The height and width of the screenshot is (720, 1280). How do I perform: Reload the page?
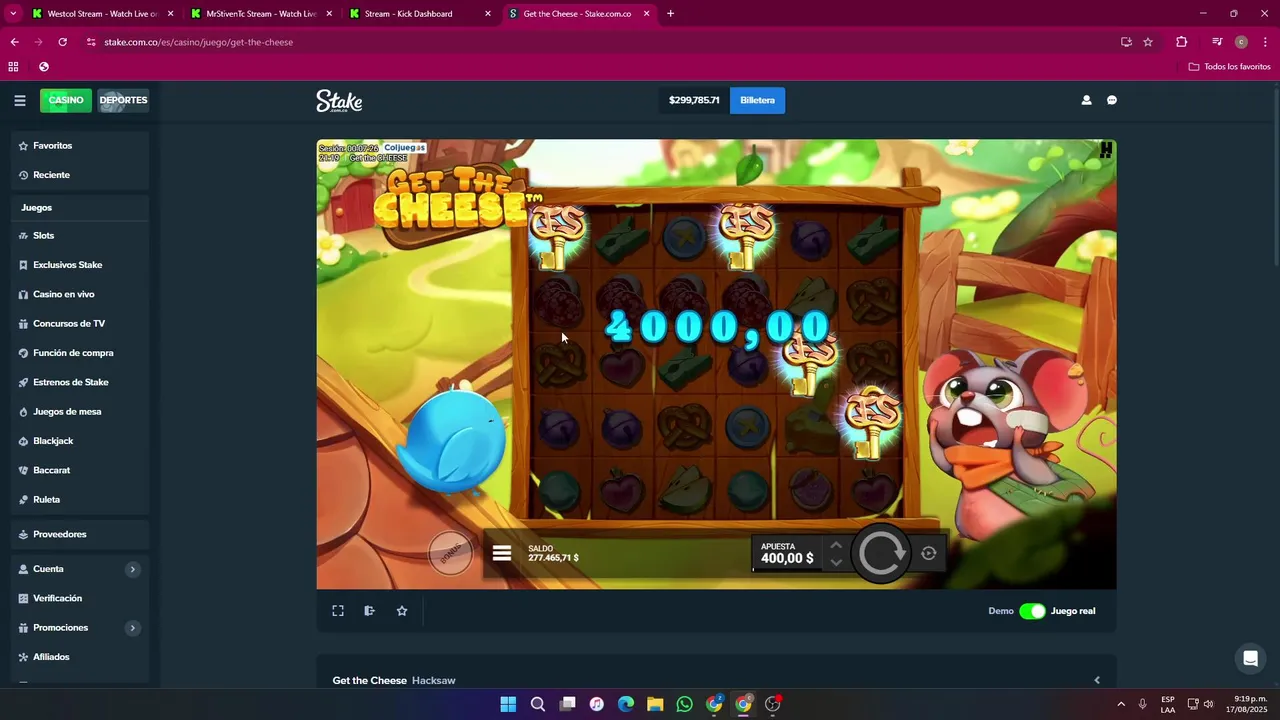point(62,42)
